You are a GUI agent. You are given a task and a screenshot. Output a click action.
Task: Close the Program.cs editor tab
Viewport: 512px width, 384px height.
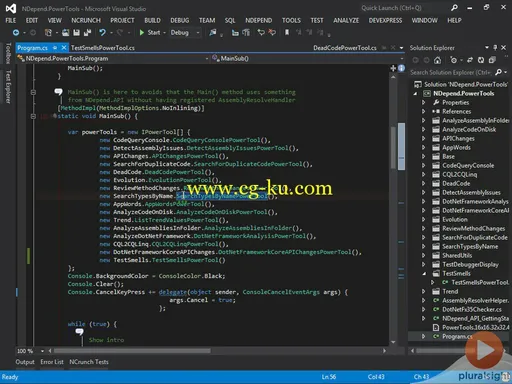point(64,48)
